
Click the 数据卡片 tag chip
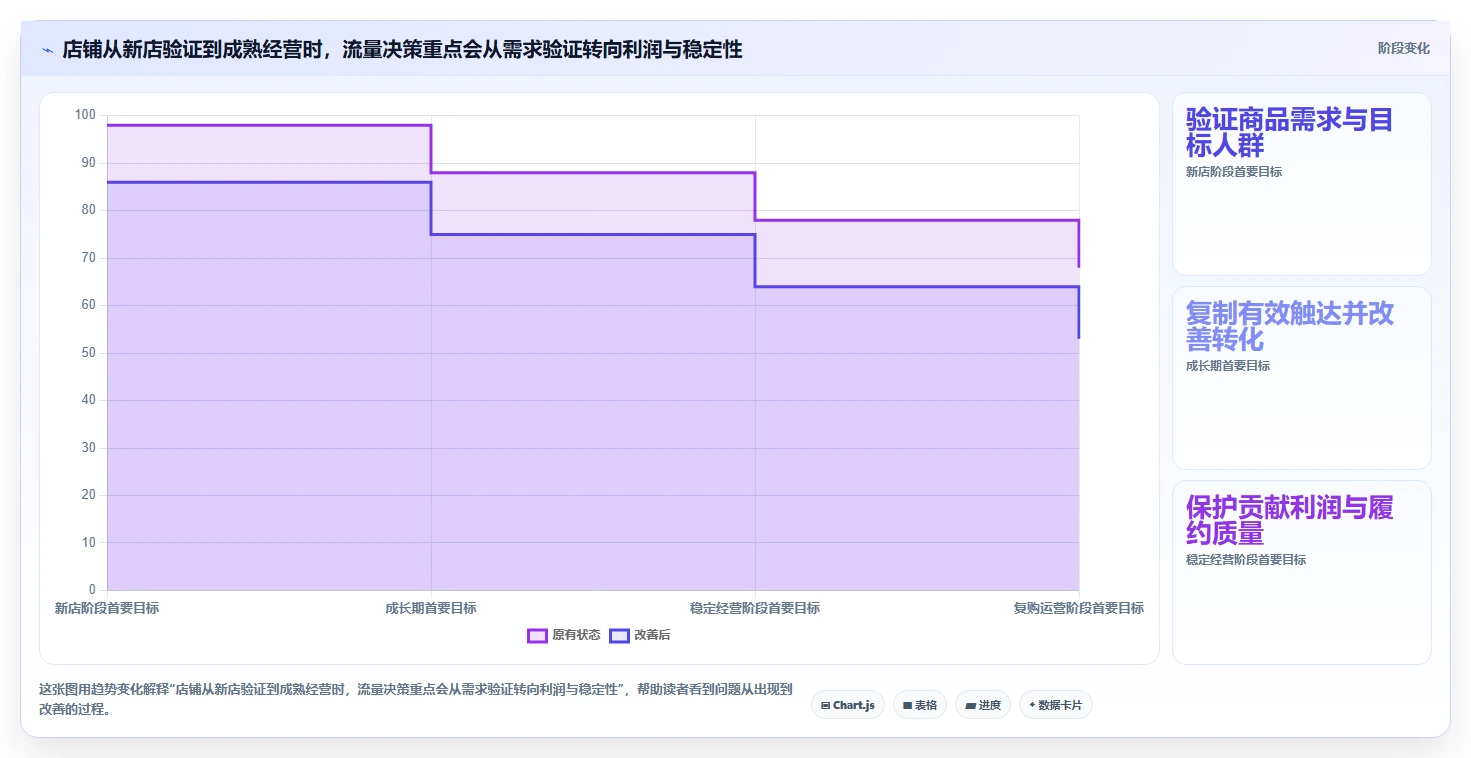click(x=1056, y=705)
